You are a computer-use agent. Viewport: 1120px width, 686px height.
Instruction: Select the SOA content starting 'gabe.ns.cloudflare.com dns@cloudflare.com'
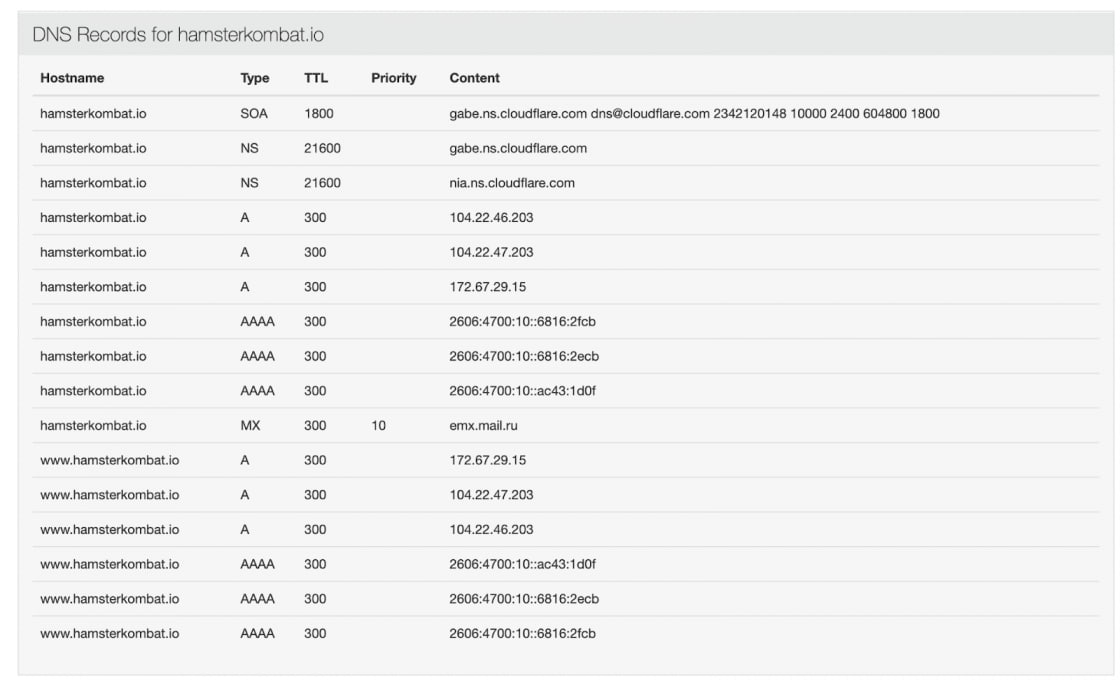(x=694, y=113)
